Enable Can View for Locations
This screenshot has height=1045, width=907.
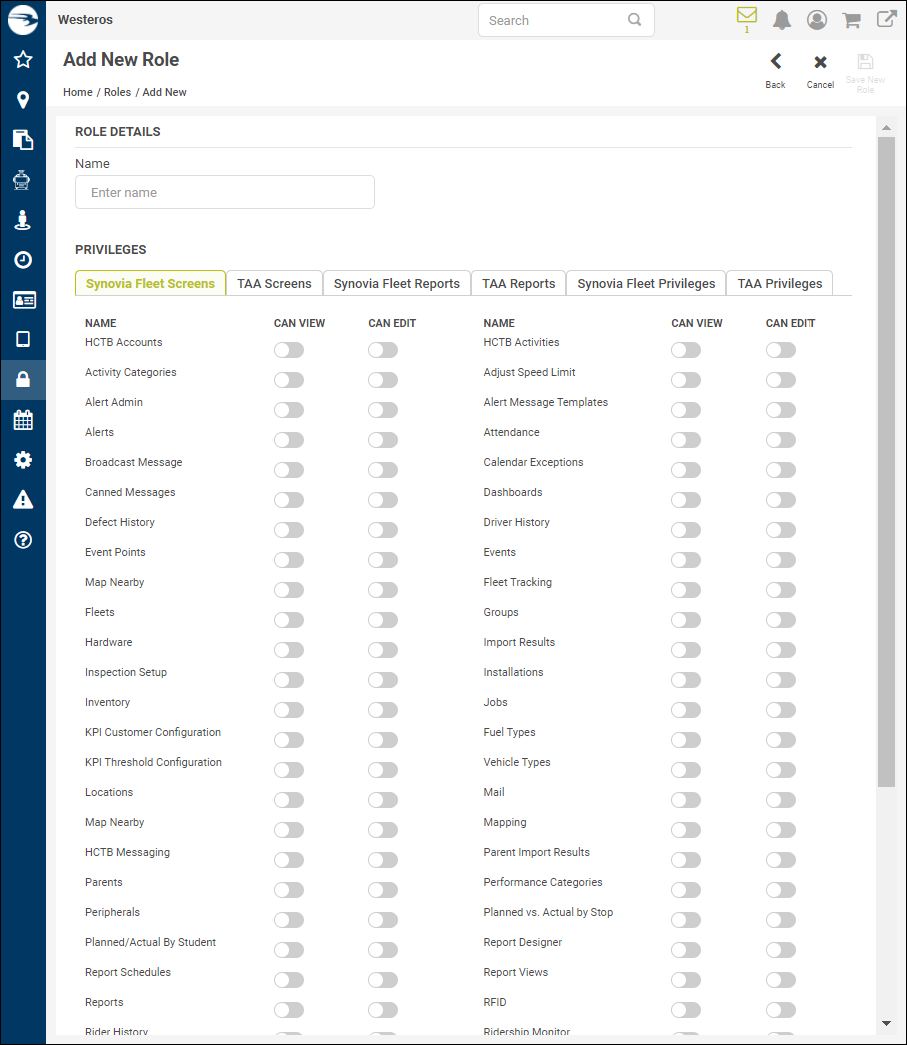(x=289, y=800)
